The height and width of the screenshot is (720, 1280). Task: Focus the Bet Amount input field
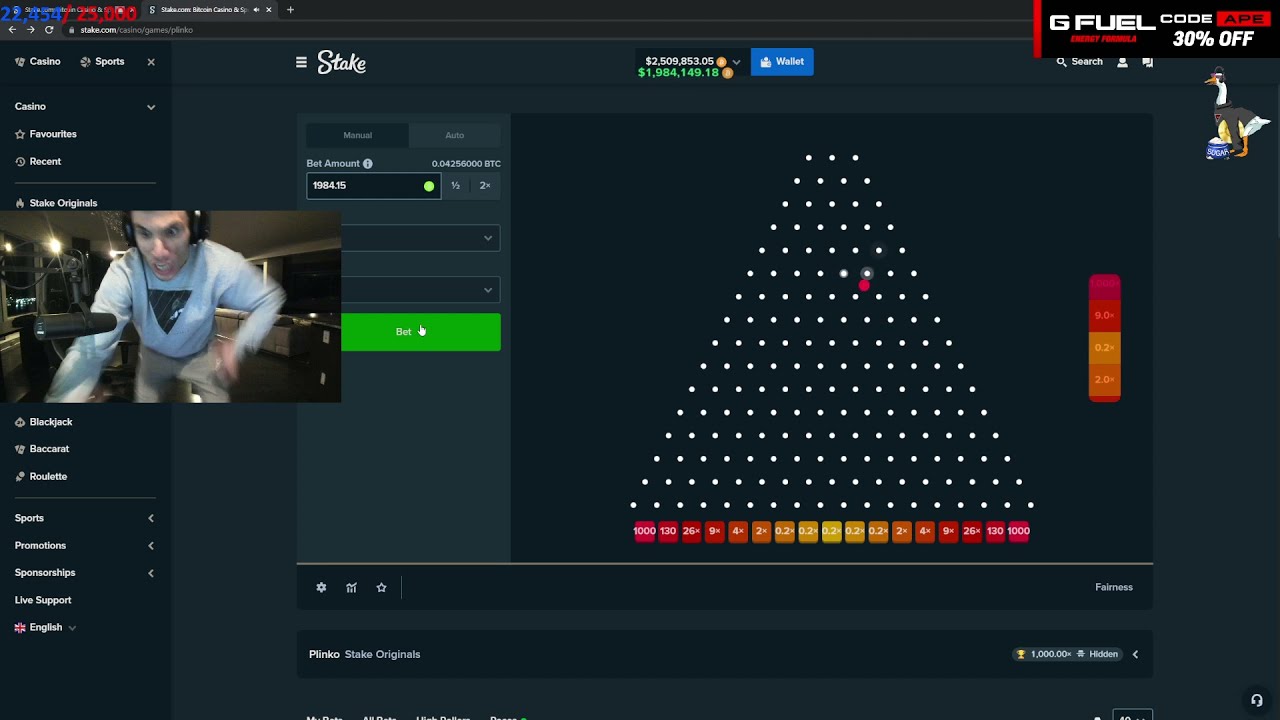(x=372, y=186)
